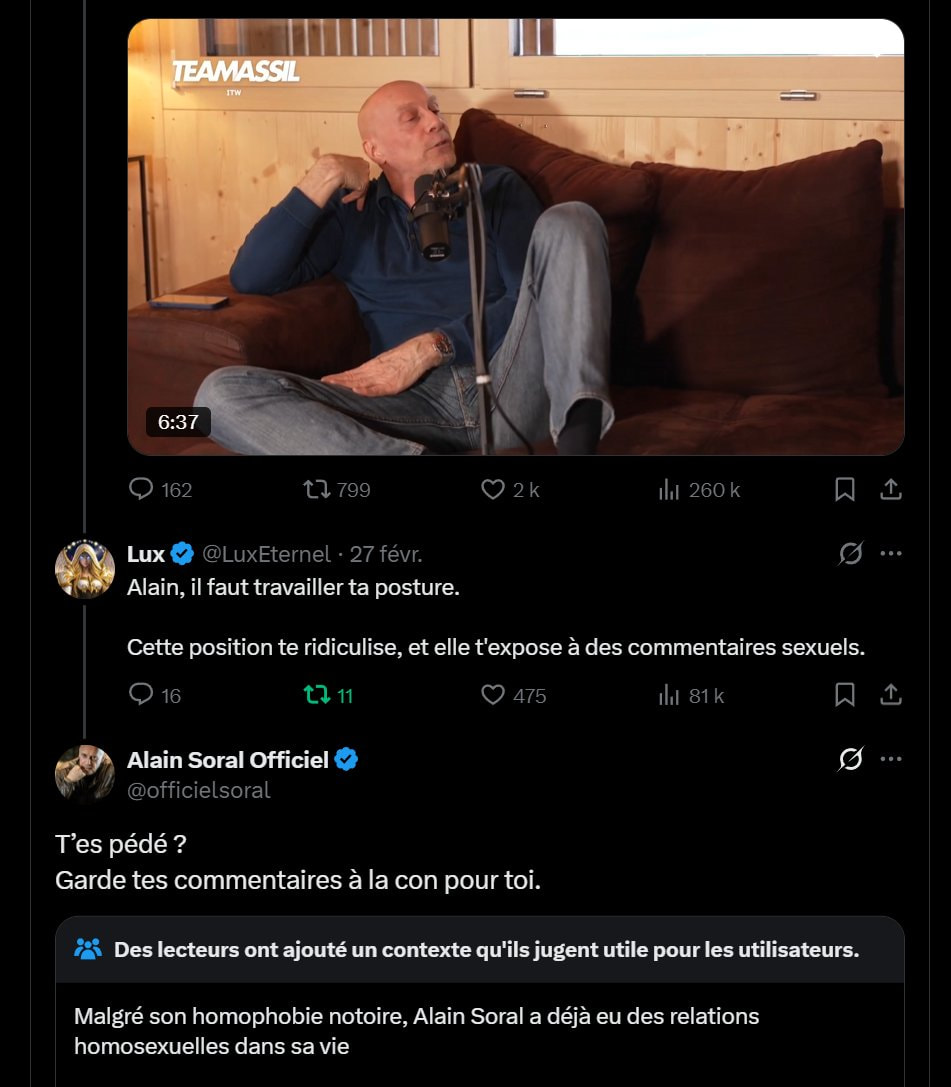The width and height of the screenshot is (951, 1087).
Task: View analytics of the 260 k views post
Action: coord(669,489)
